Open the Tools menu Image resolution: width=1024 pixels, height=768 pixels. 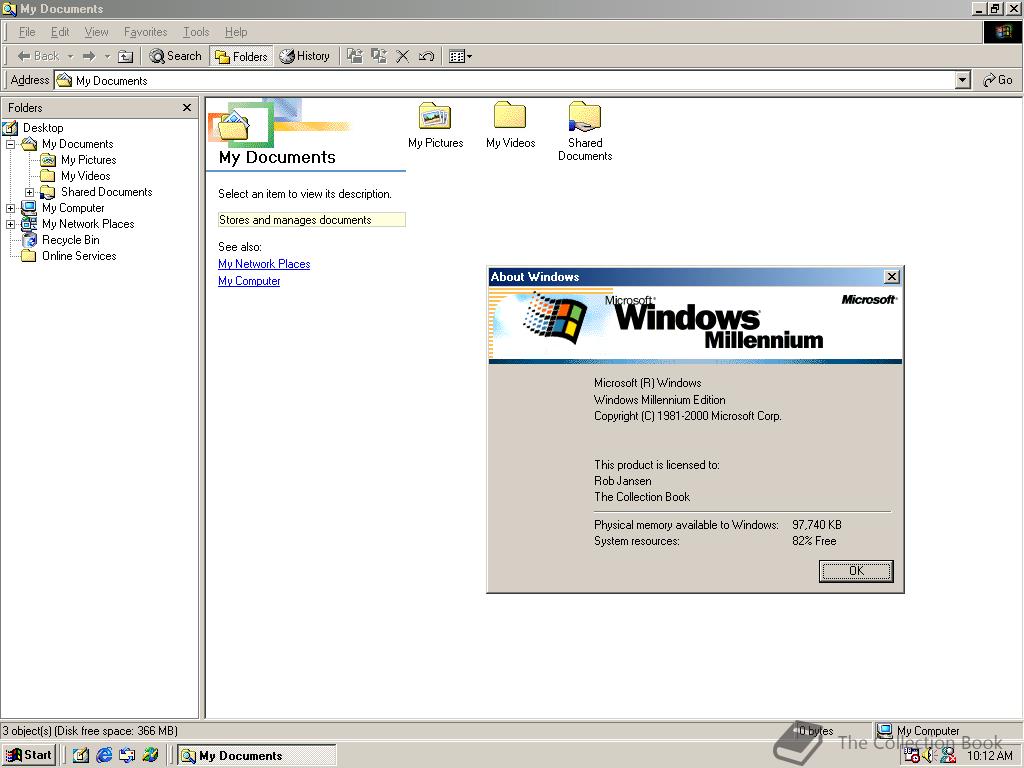coord(196,32)
